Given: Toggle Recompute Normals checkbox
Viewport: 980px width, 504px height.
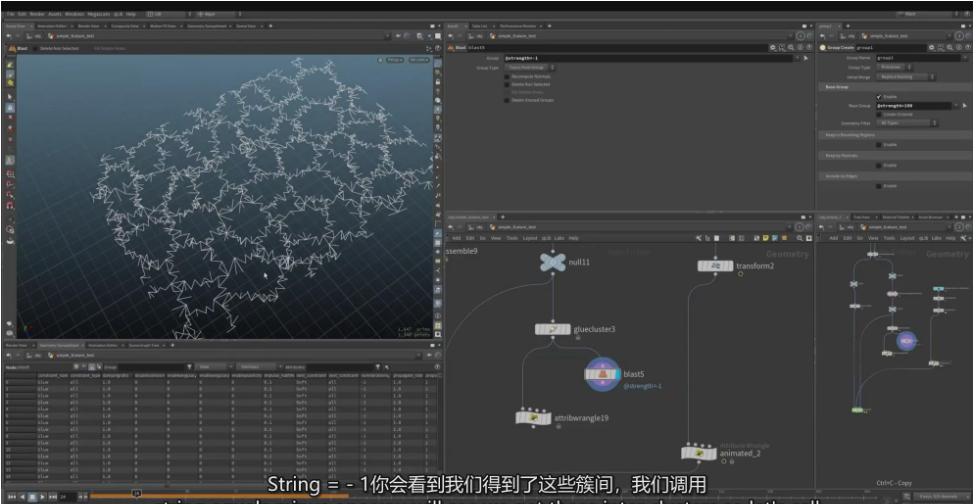Looking at the screenshot, I should (x=509, y=76).
